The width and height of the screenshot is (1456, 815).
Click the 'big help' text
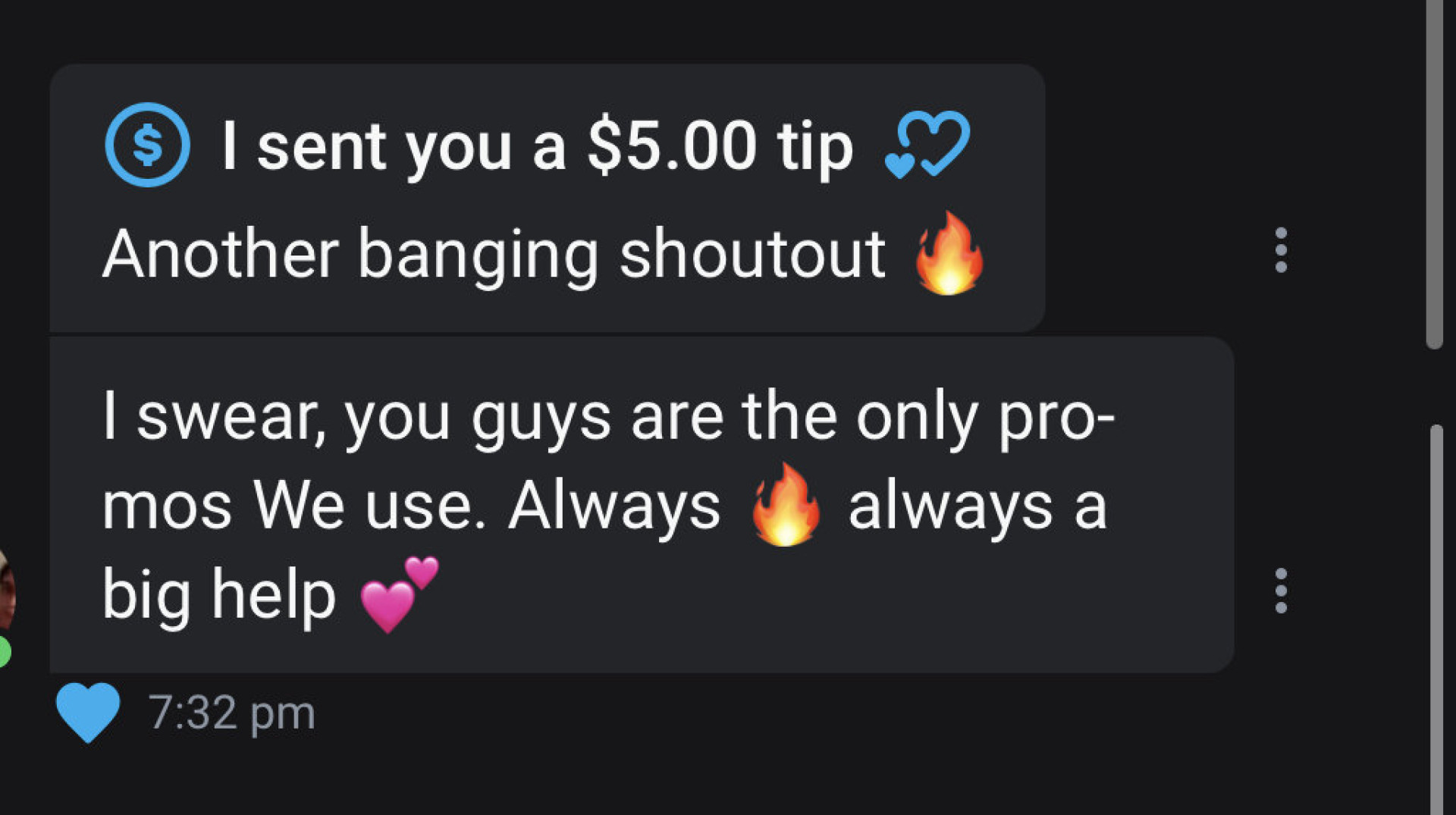click(219, 597)
